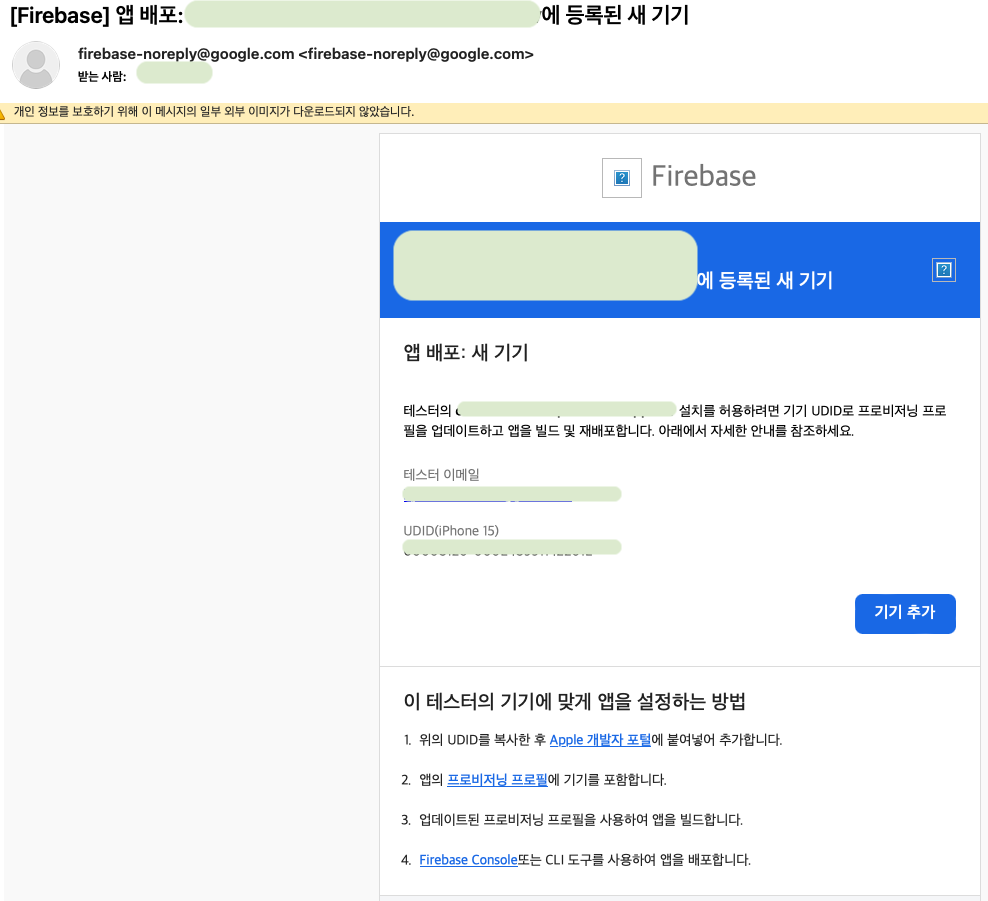Viewport: 988px width, 901px height.
Task: Open the 프로비저닝 프로필 link
Action: (497, 780)
